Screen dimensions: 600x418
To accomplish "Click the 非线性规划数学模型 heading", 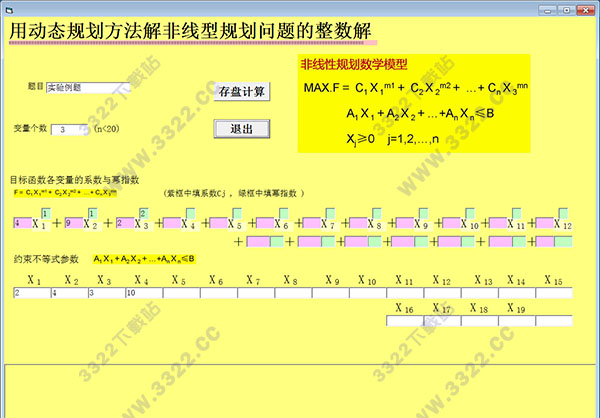I will (354, 65).
